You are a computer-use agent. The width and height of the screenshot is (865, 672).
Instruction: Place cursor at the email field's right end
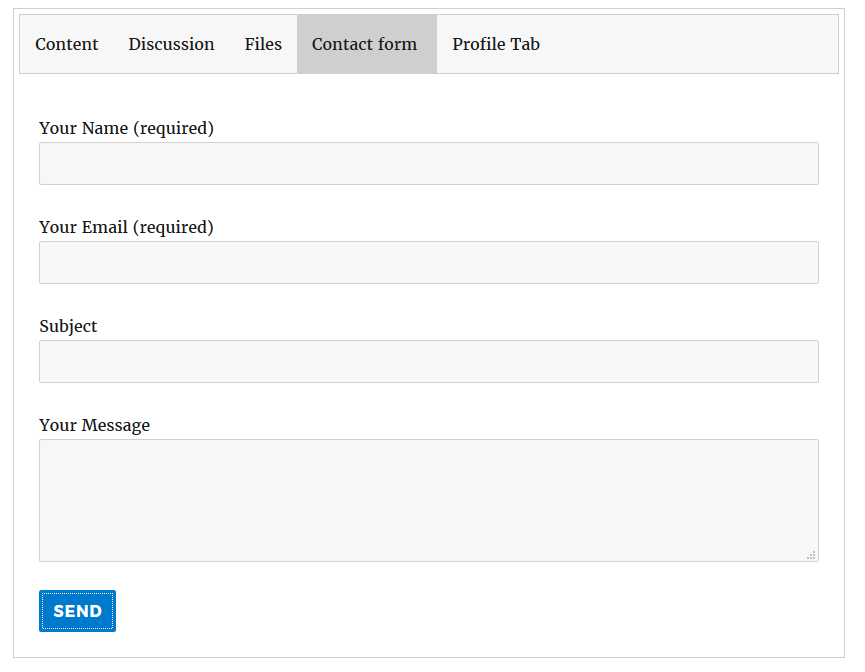tap(811, 263)
